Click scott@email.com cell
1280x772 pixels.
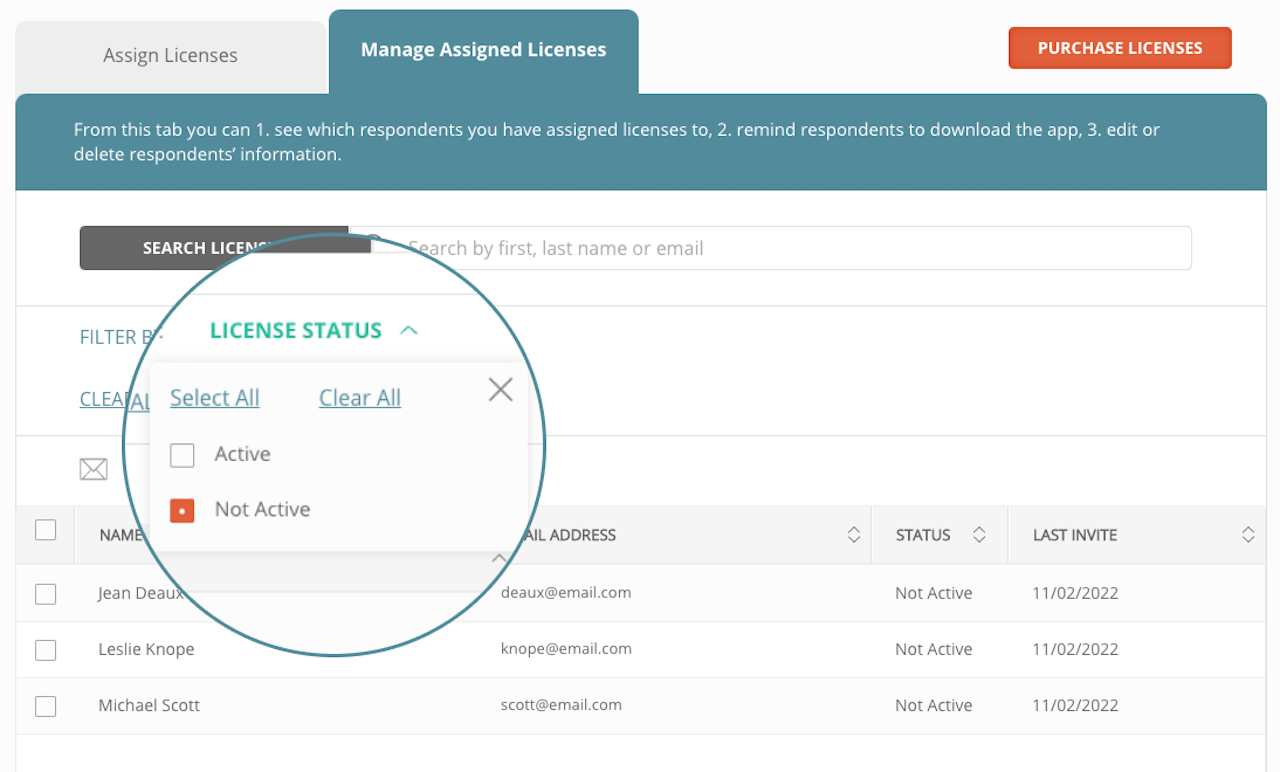561,704
